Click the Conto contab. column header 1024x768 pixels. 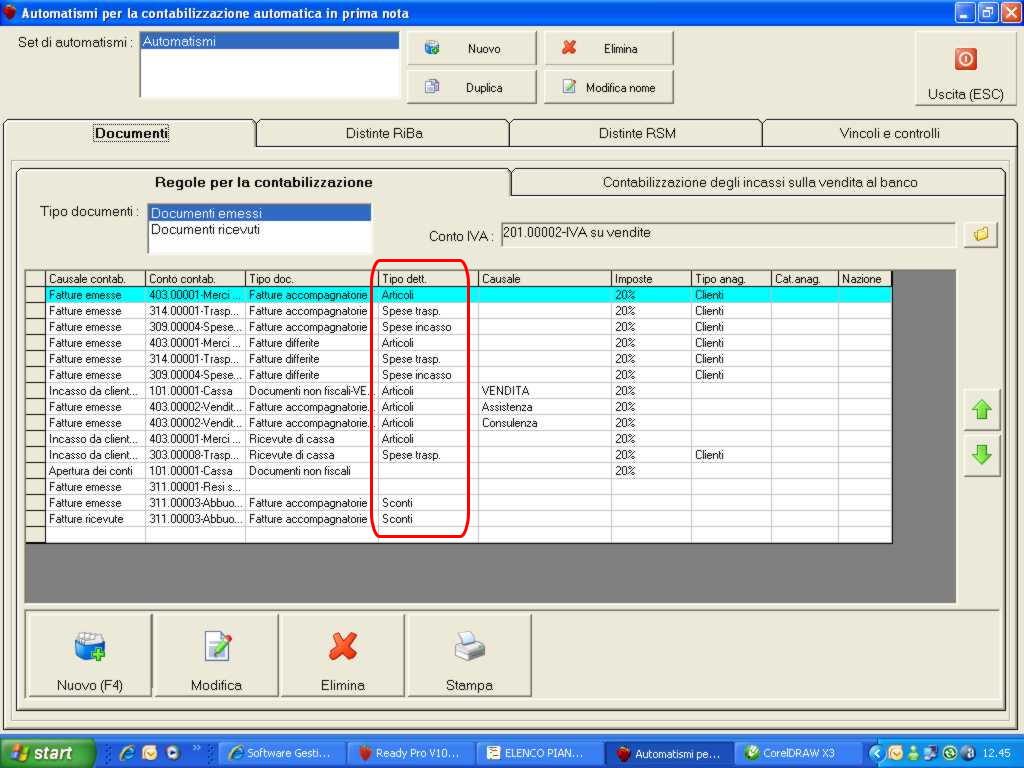[x=195, y=279]
